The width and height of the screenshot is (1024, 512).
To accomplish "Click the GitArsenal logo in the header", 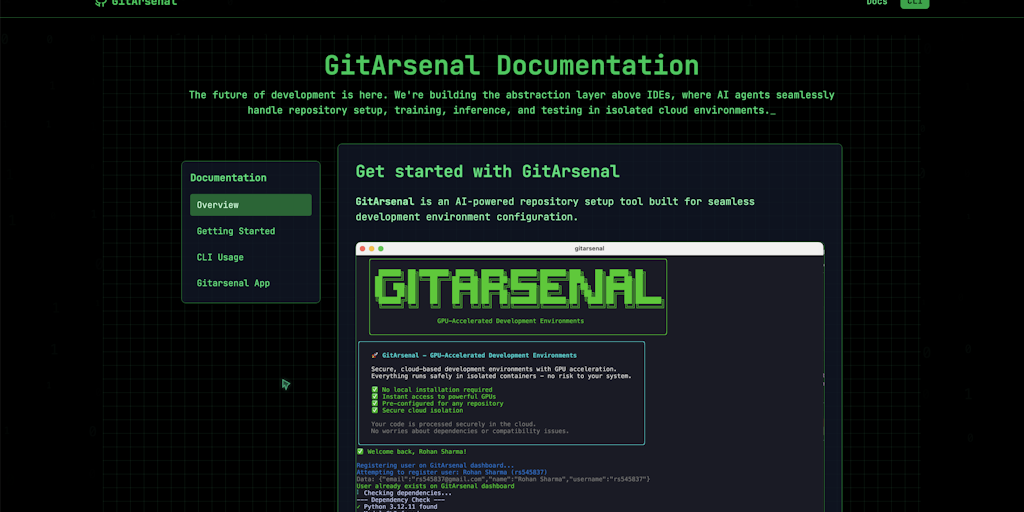I will pyautogui.click(x=136, y=2).
